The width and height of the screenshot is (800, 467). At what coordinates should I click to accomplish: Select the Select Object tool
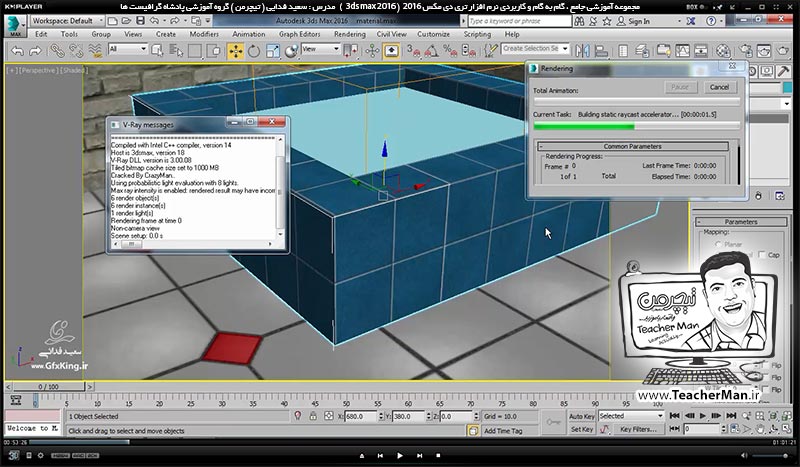pyautogui.click(x=157, y=51)
